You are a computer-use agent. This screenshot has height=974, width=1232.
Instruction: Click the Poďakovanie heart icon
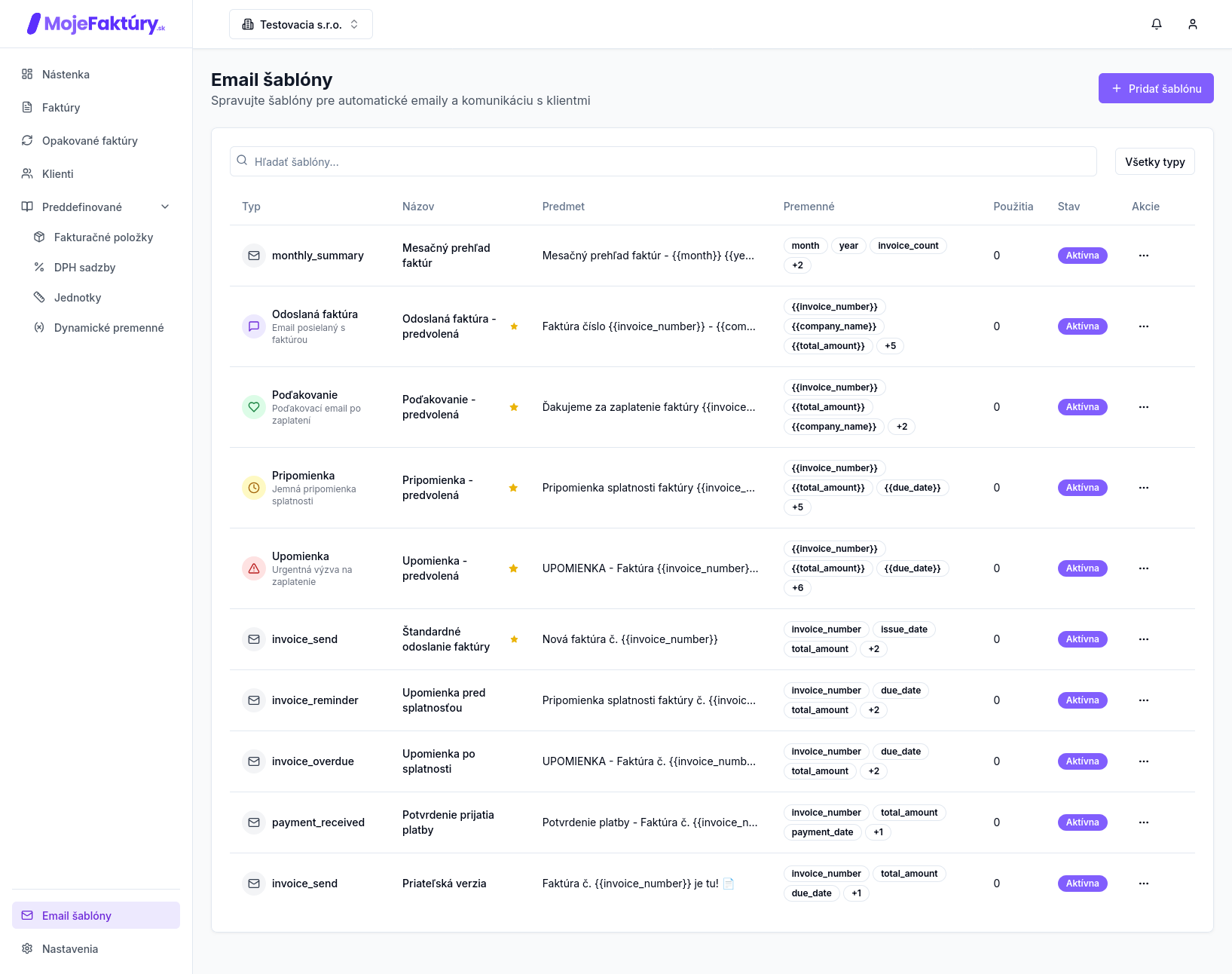coord(254,407)
